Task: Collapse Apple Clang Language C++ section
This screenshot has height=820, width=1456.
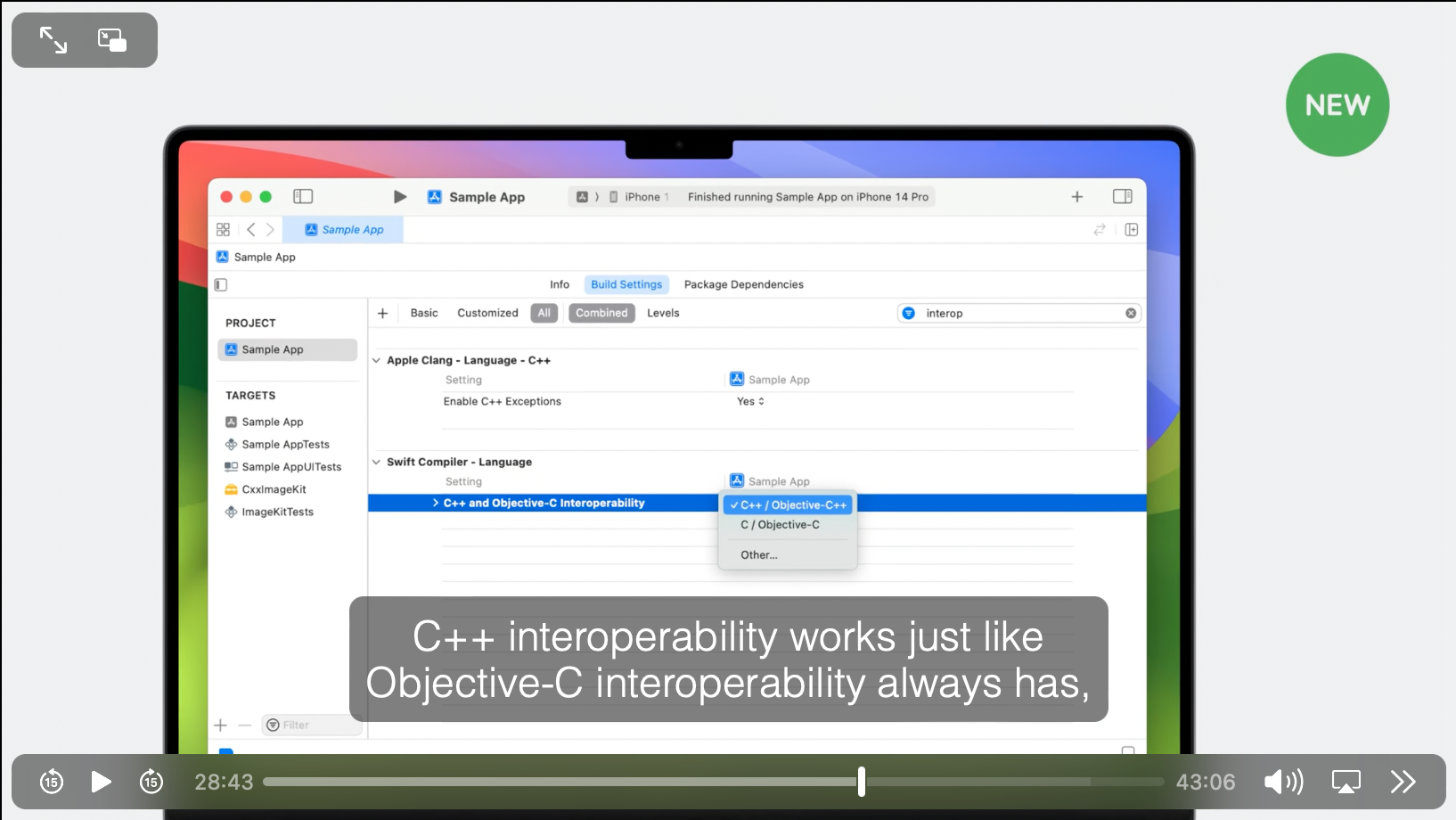Action: point(376,360)
